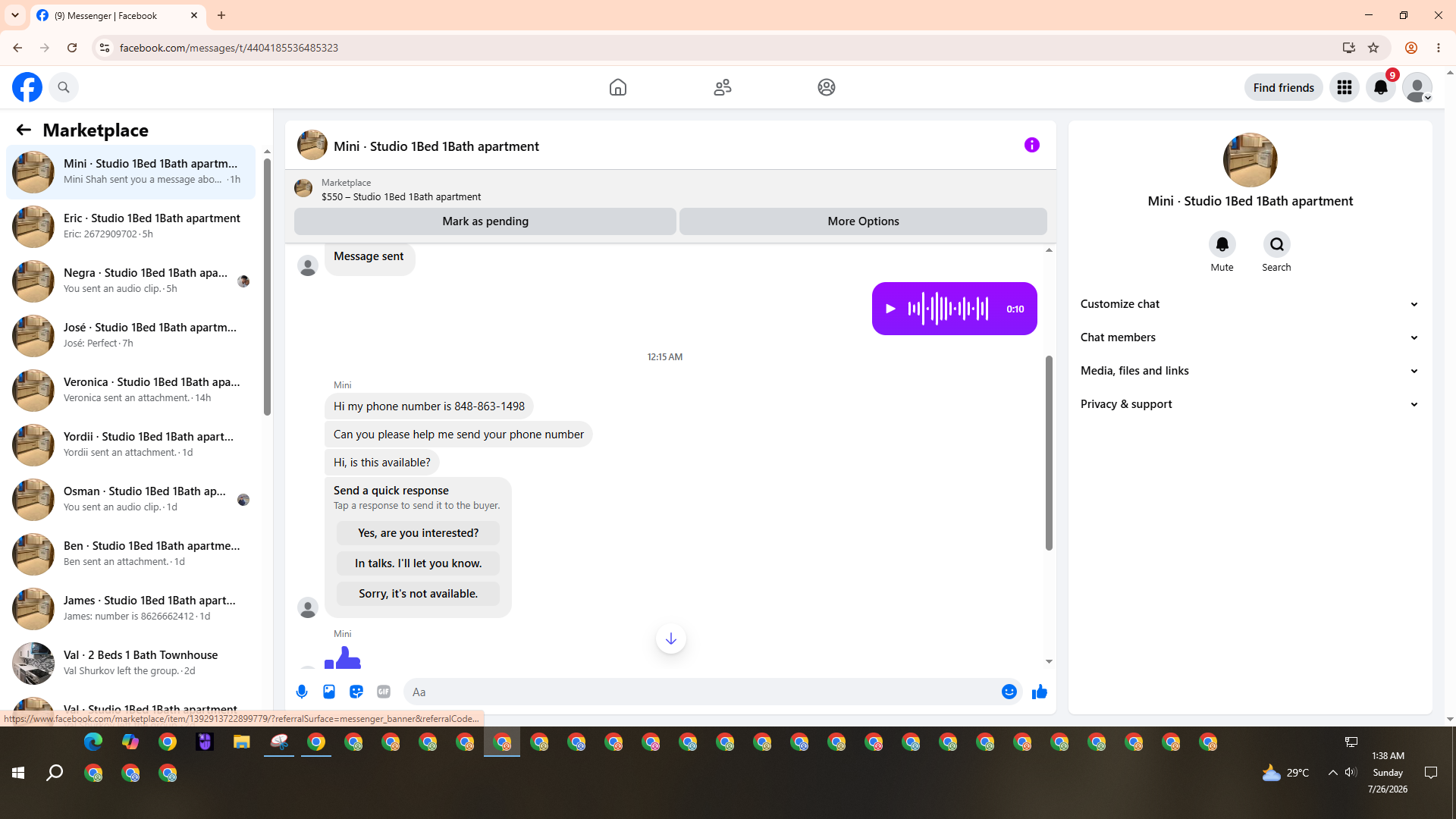The image size is (1456, 819).
Task: Send quick reply "Yes, are you interested?"
Action: coord(418,533)
